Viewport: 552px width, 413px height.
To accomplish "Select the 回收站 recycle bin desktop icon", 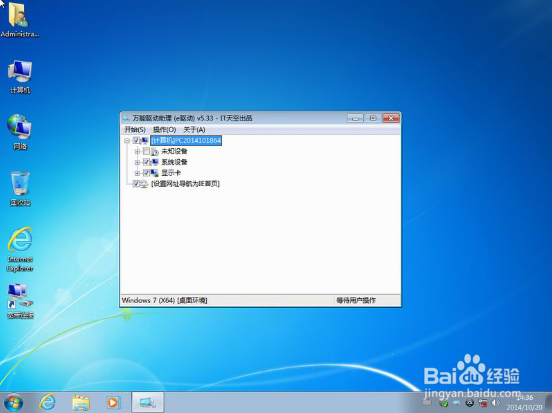I will [x=20, y=188].
